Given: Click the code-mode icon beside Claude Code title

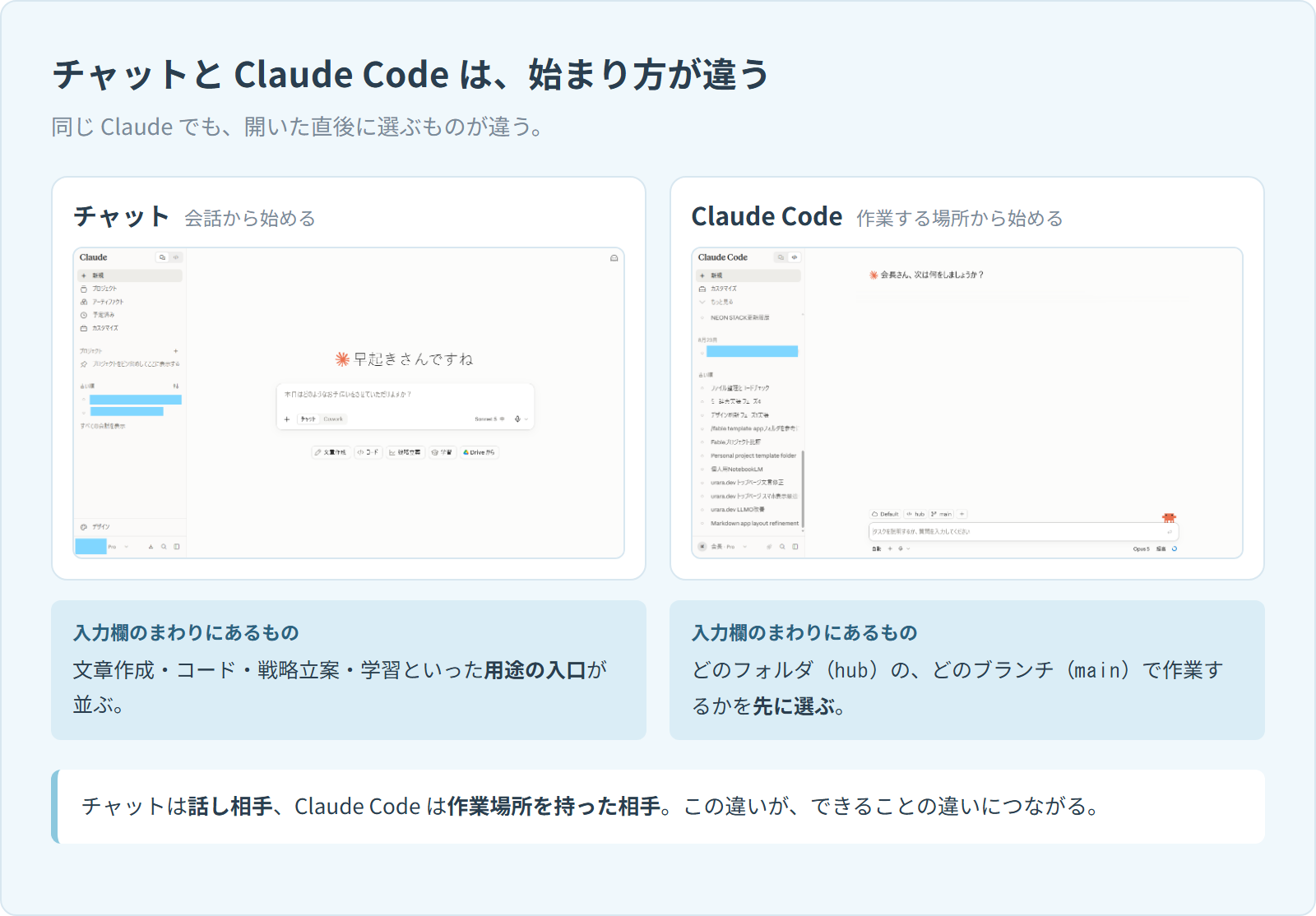Looking at the screenshot, I should [795, 257].
